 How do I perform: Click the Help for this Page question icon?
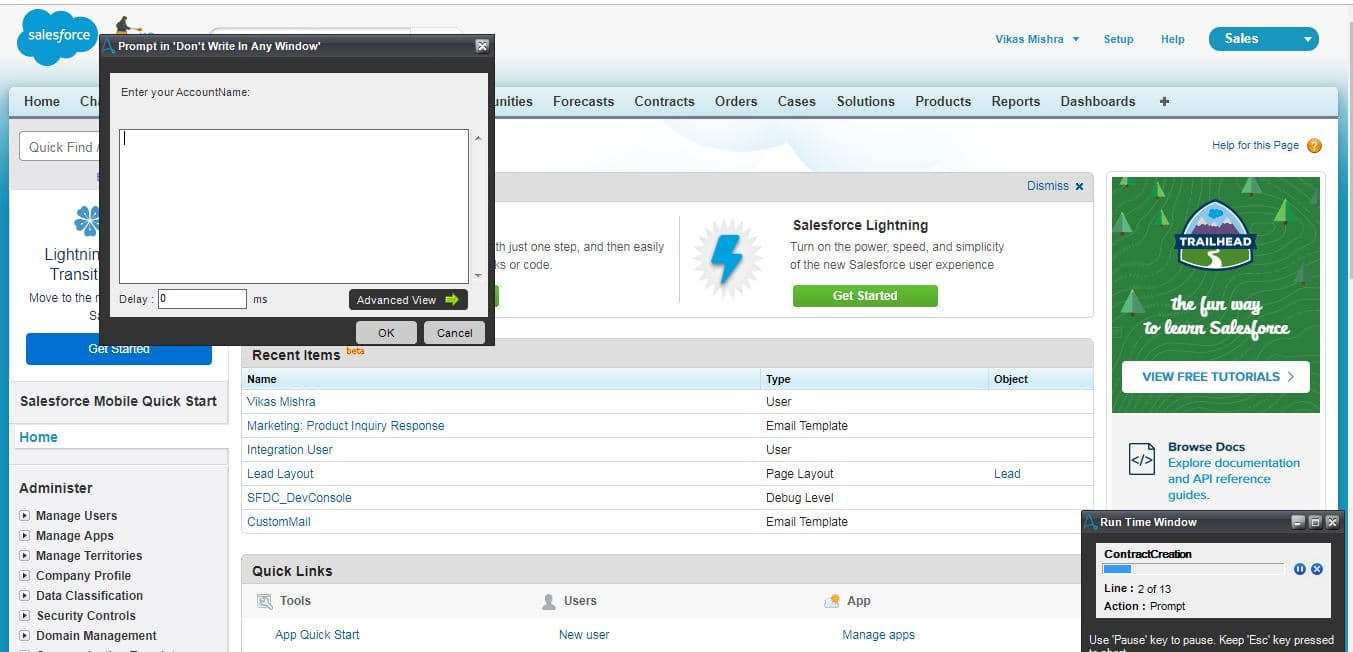pos(1314,146)
